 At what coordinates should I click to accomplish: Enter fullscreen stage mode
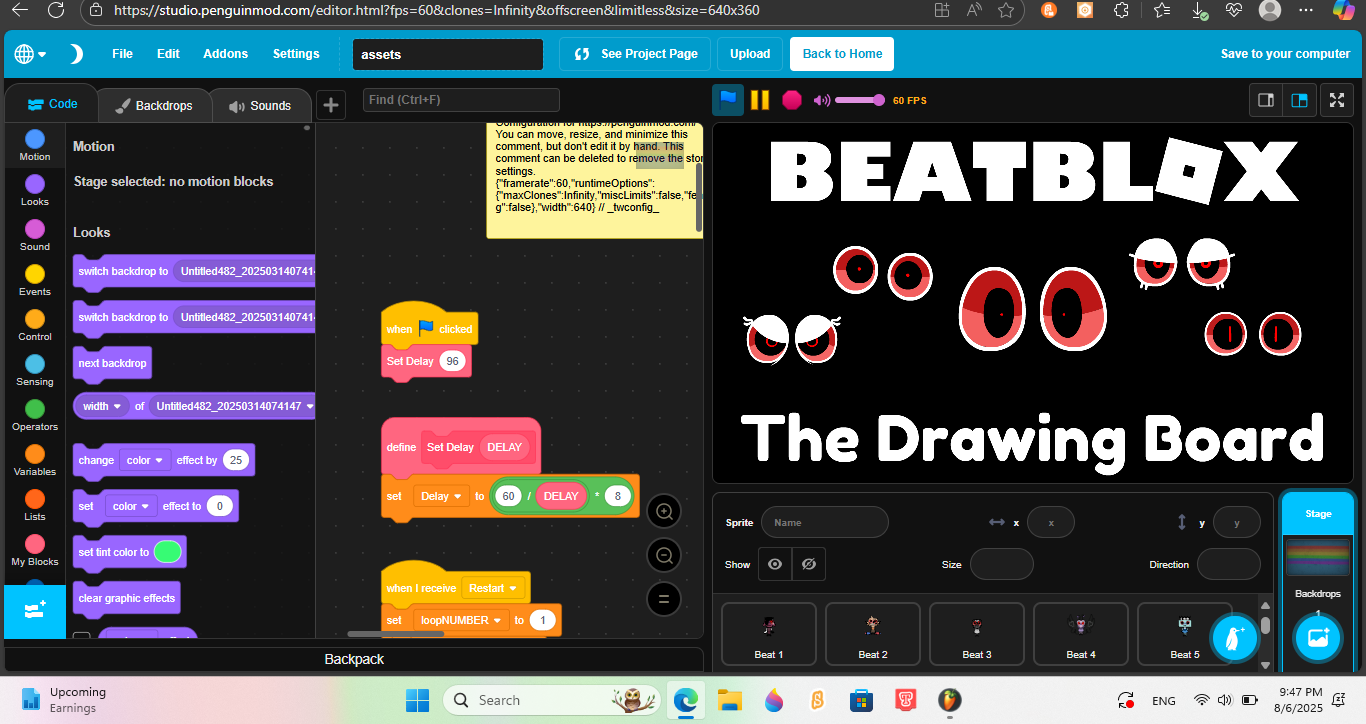(1337, 100)
